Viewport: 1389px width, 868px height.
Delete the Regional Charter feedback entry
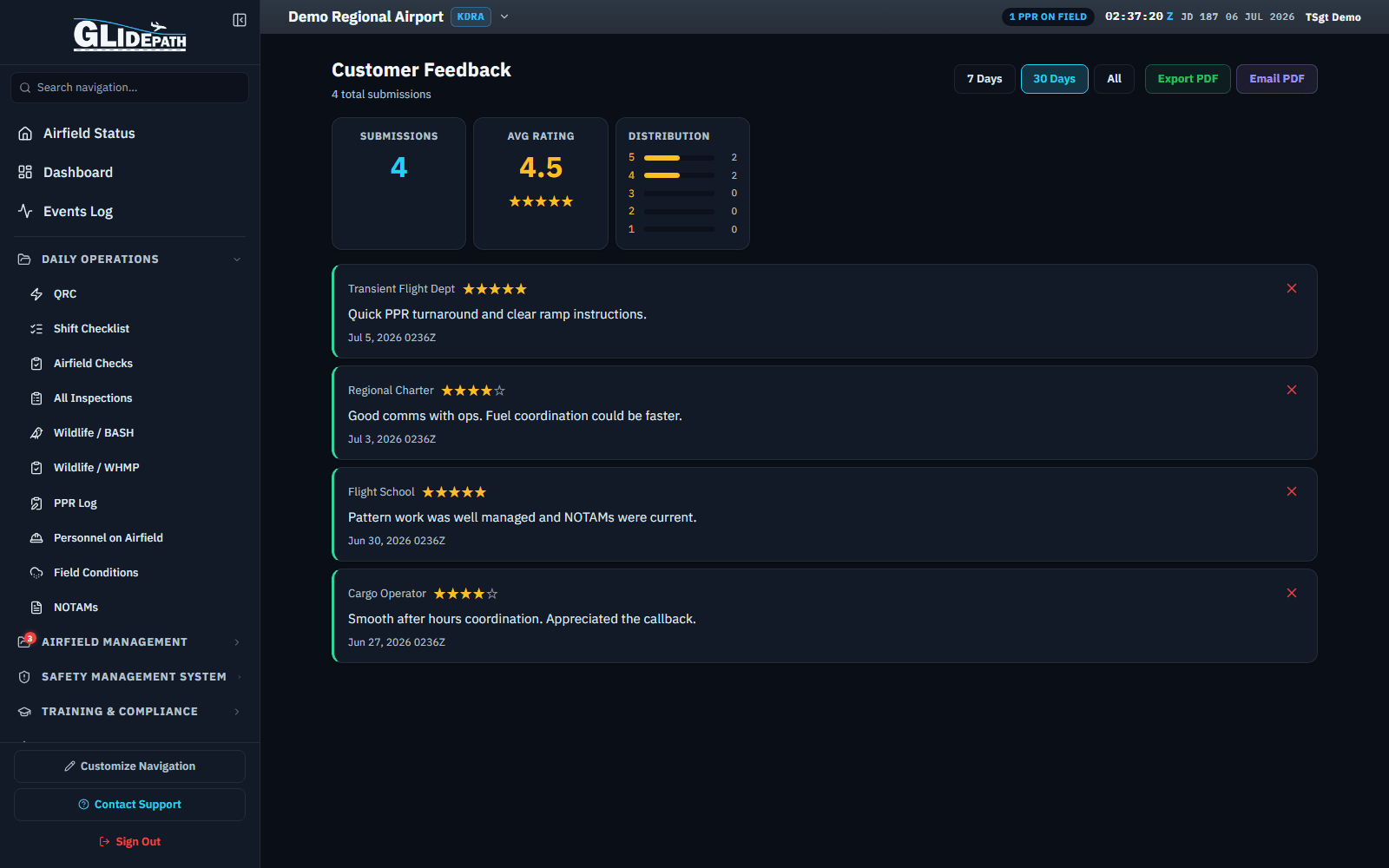(1292, 390)
